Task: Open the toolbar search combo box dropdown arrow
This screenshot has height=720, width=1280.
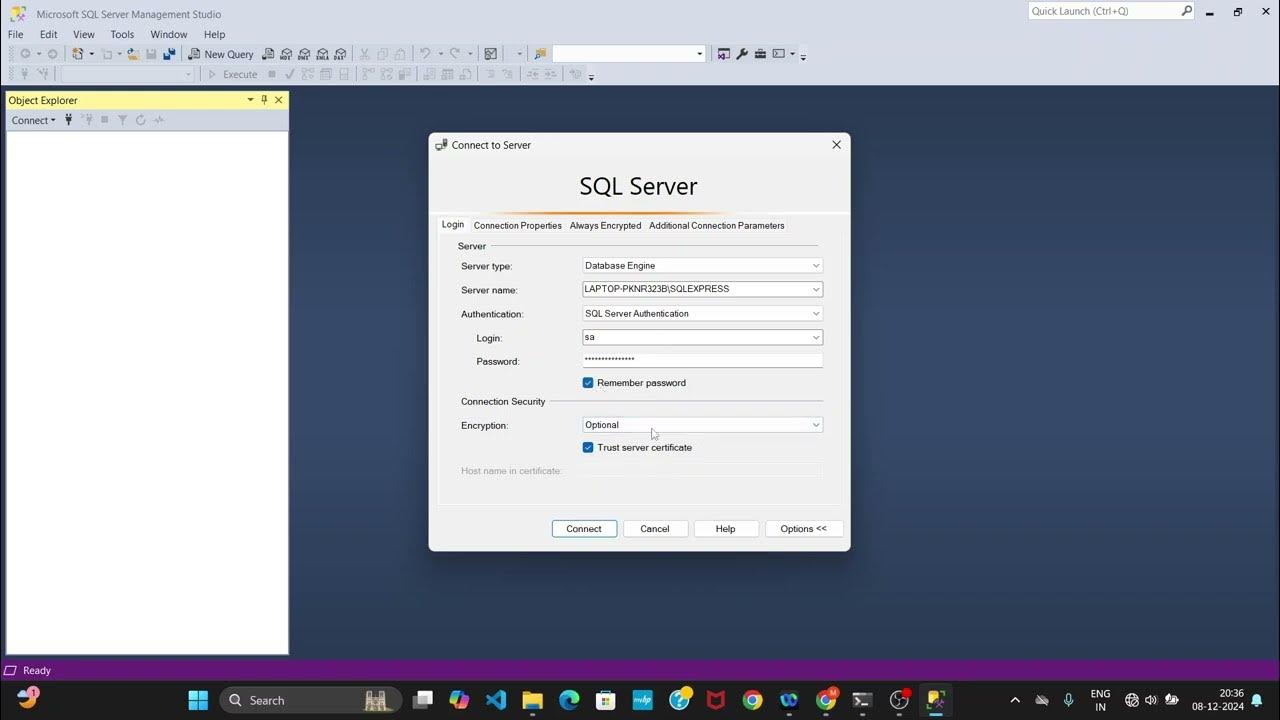Action: [700, 54]
